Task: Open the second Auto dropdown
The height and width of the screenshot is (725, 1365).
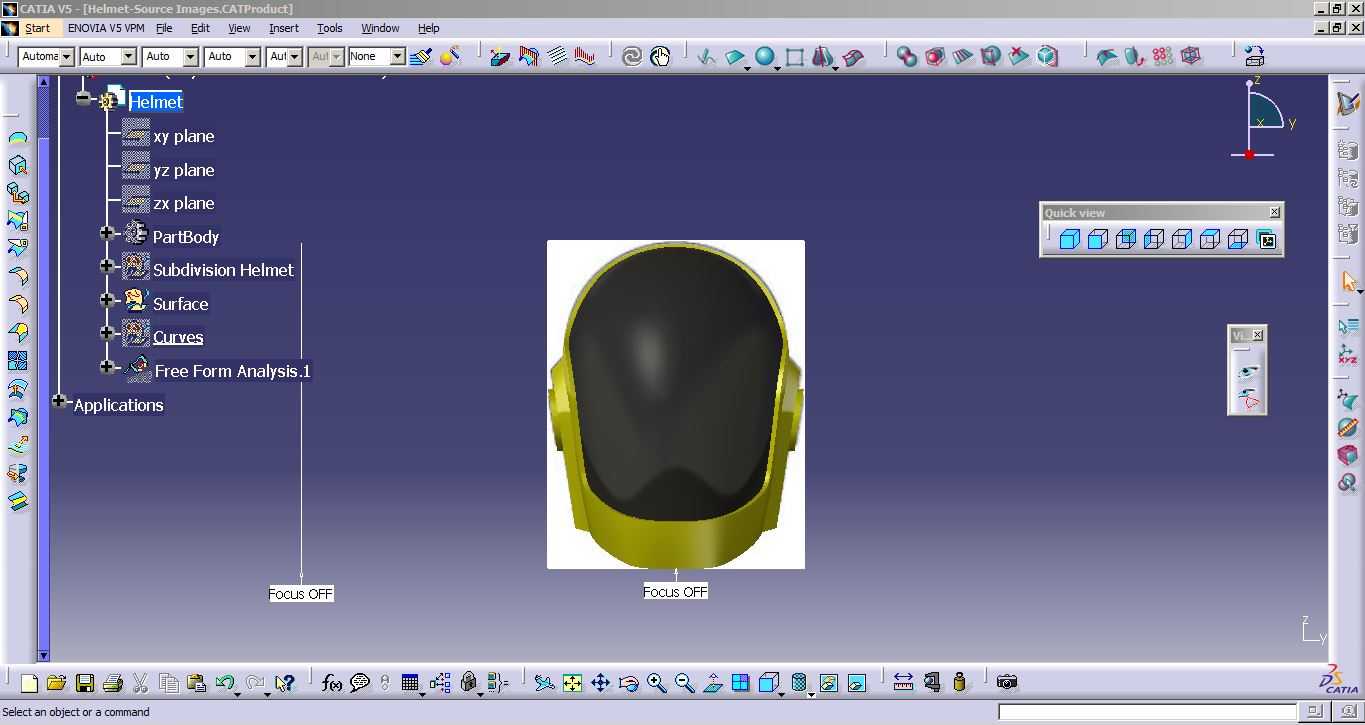Action: coord(171,57)
